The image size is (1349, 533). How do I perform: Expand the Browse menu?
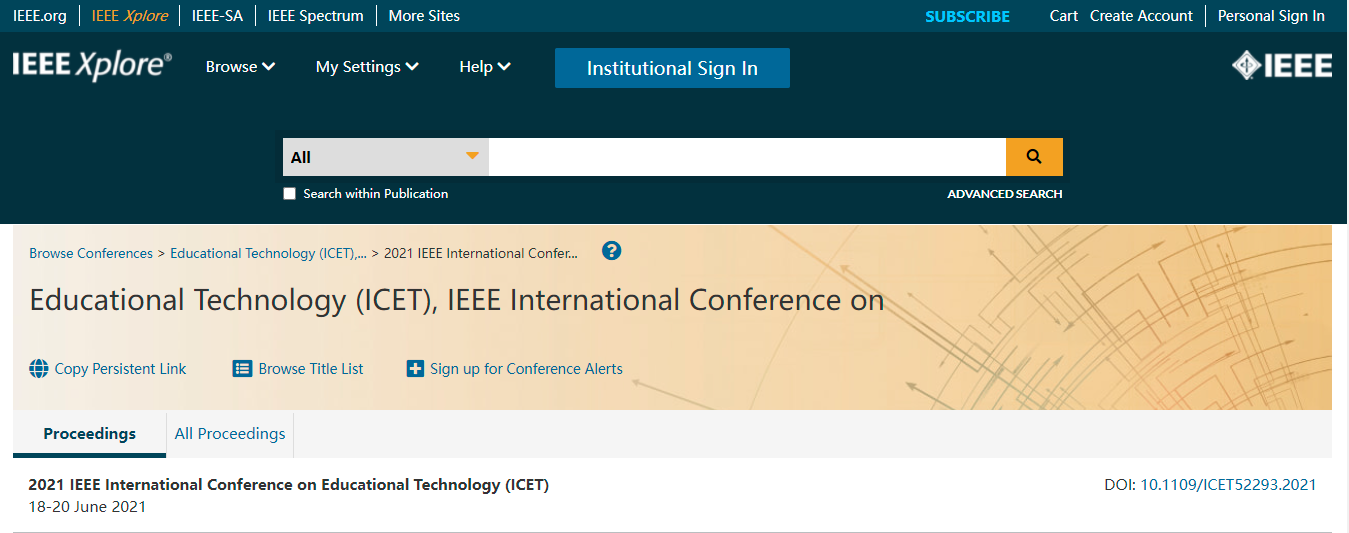[240, 67]
